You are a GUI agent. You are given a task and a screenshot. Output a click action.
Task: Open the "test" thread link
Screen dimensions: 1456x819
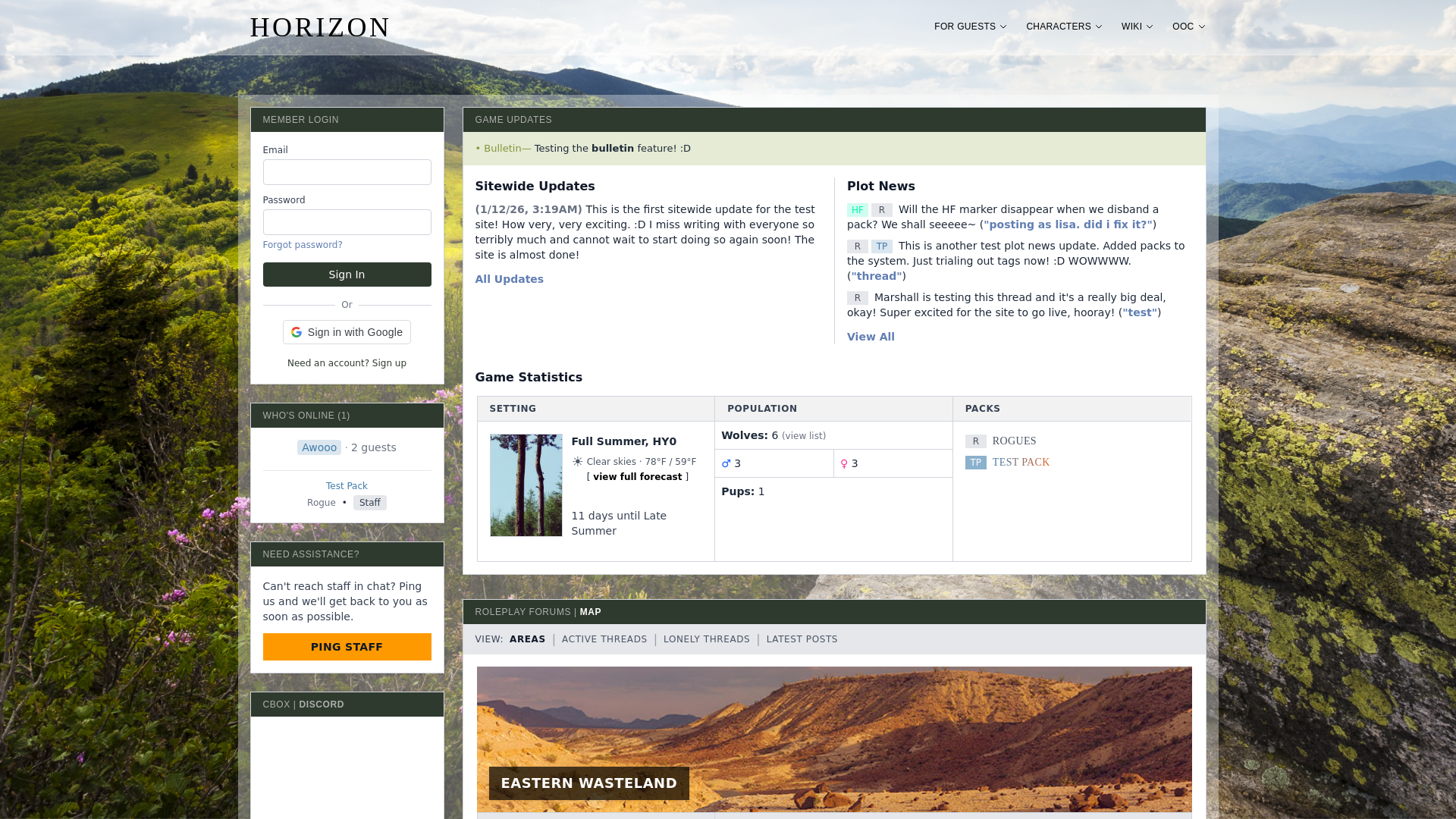(1140, 312)
